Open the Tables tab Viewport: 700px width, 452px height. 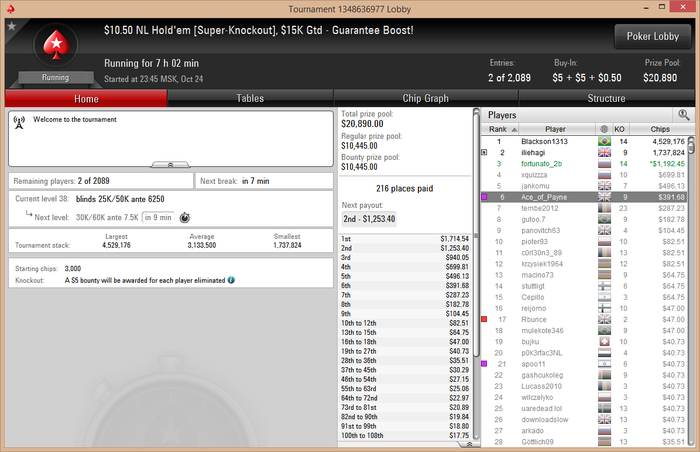[x=250, y=98]
